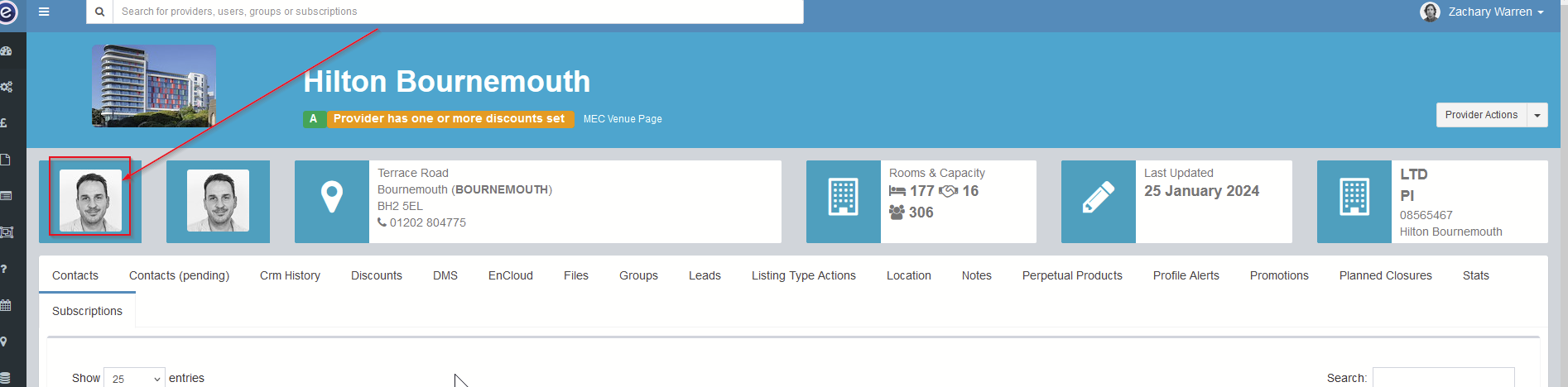
Task: Open the Groups tab
Action: (x=638, y=275)
